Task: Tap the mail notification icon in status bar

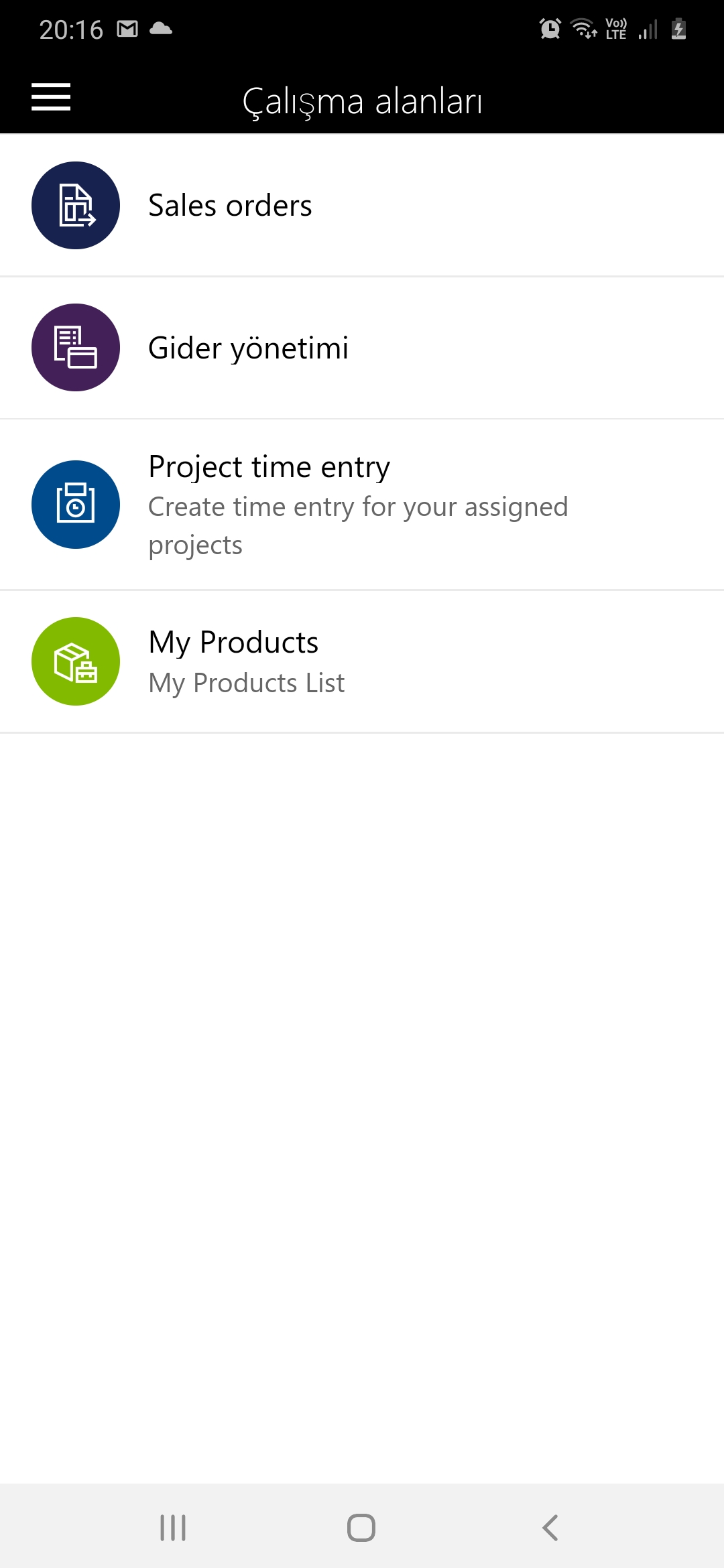Action: [x=127, y=29]
